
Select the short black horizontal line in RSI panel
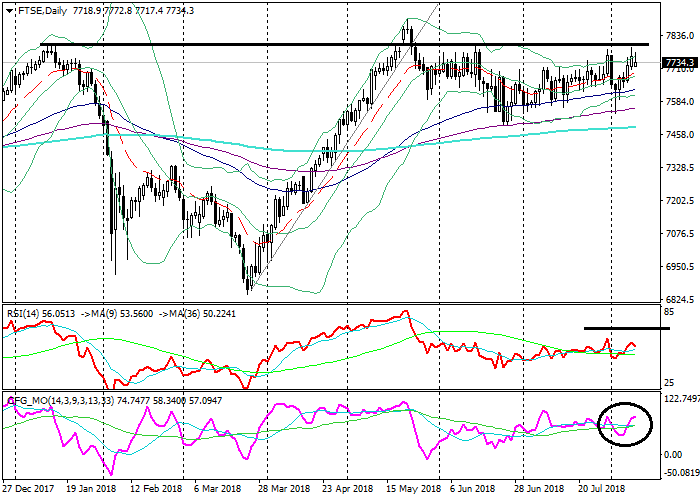627,329
